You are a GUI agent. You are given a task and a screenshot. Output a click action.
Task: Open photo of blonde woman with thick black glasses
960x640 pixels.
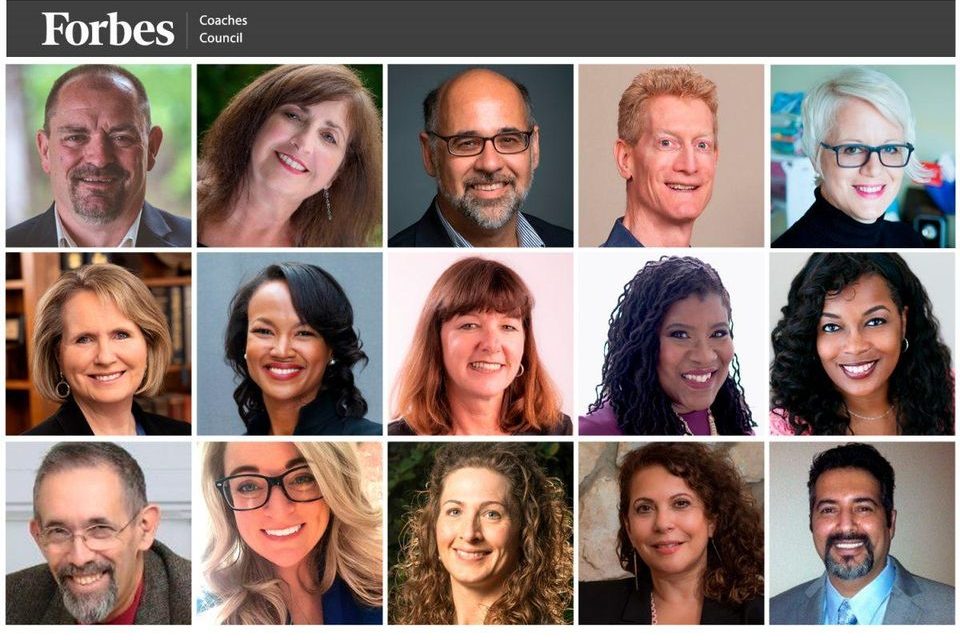coord(290,533)
